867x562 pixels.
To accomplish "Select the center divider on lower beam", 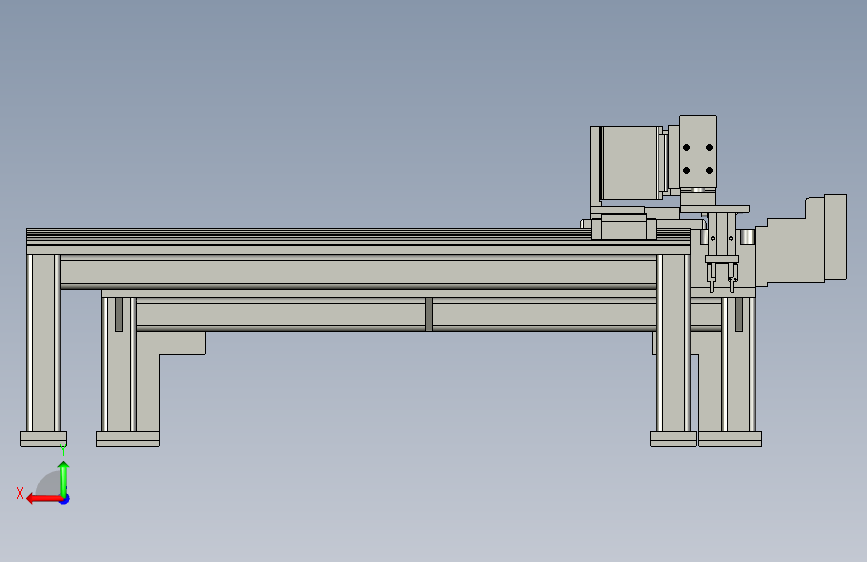I will [x=429, y=314].
